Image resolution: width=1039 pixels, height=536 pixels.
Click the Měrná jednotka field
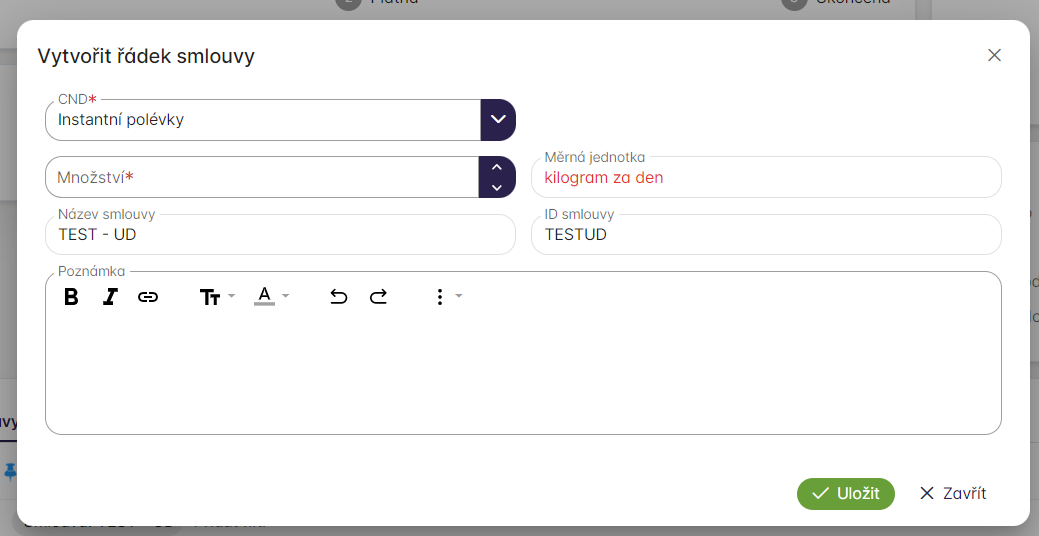(765, 178)
